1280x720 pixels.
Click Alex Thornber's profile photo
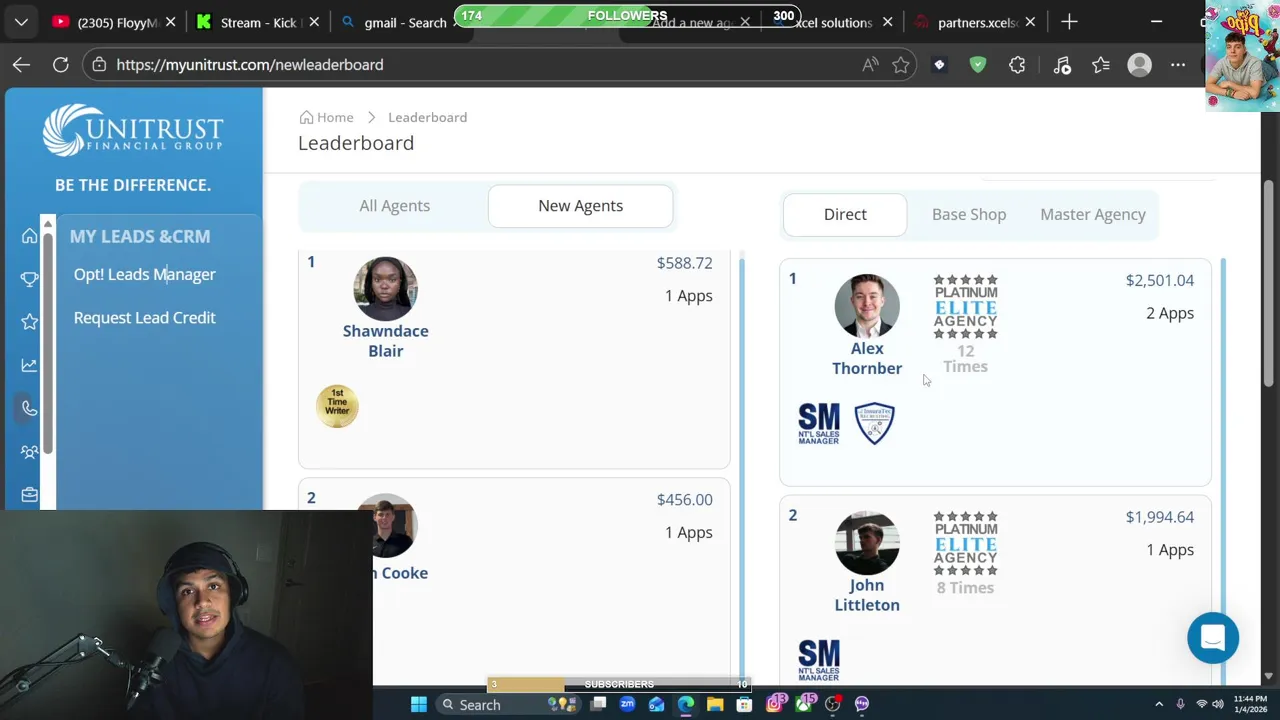867,306
